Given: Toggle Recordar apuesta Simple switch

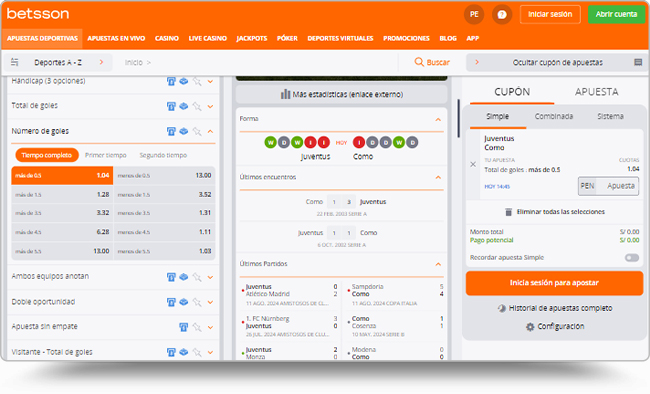Looking at the screenshot, I should [x=632, y=258].
